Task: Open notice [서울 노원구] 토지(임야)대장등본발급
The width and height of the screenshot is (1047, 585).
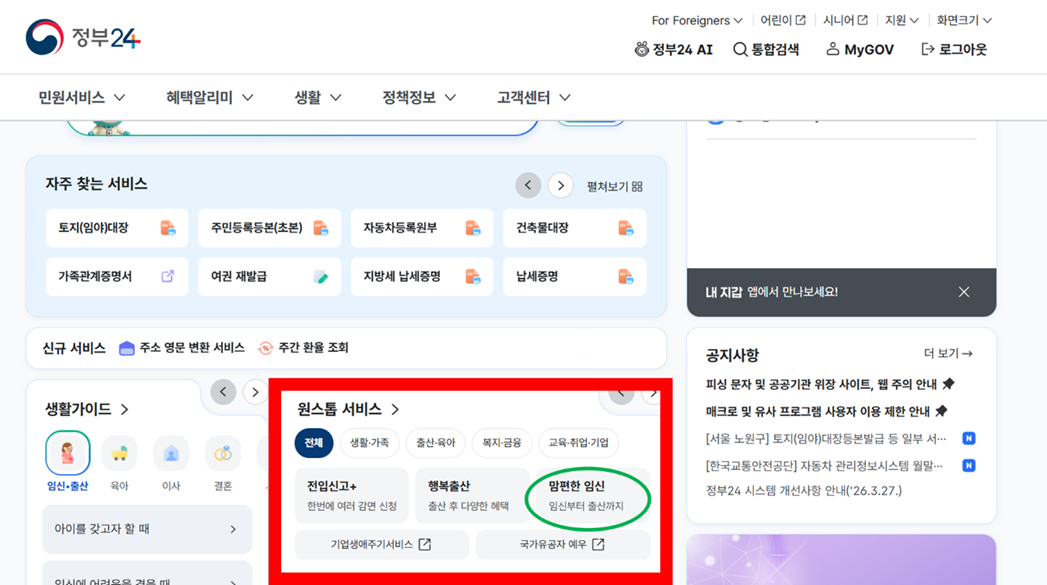Action: pos(826,438)
